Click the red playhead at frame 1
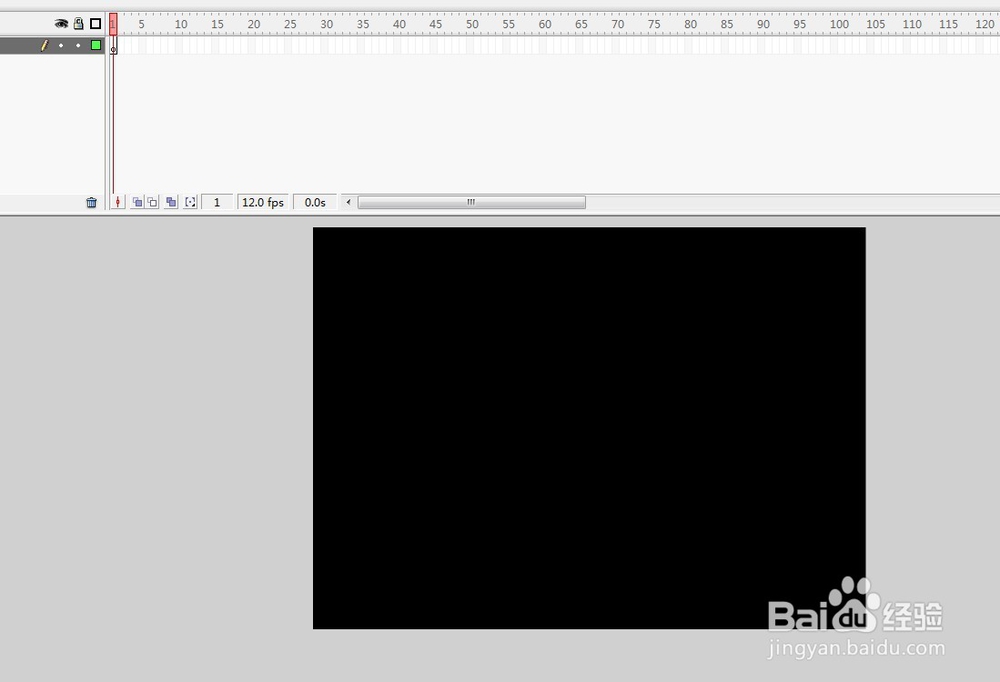The height and width of the screenshot is (682, 1000). 113,24
